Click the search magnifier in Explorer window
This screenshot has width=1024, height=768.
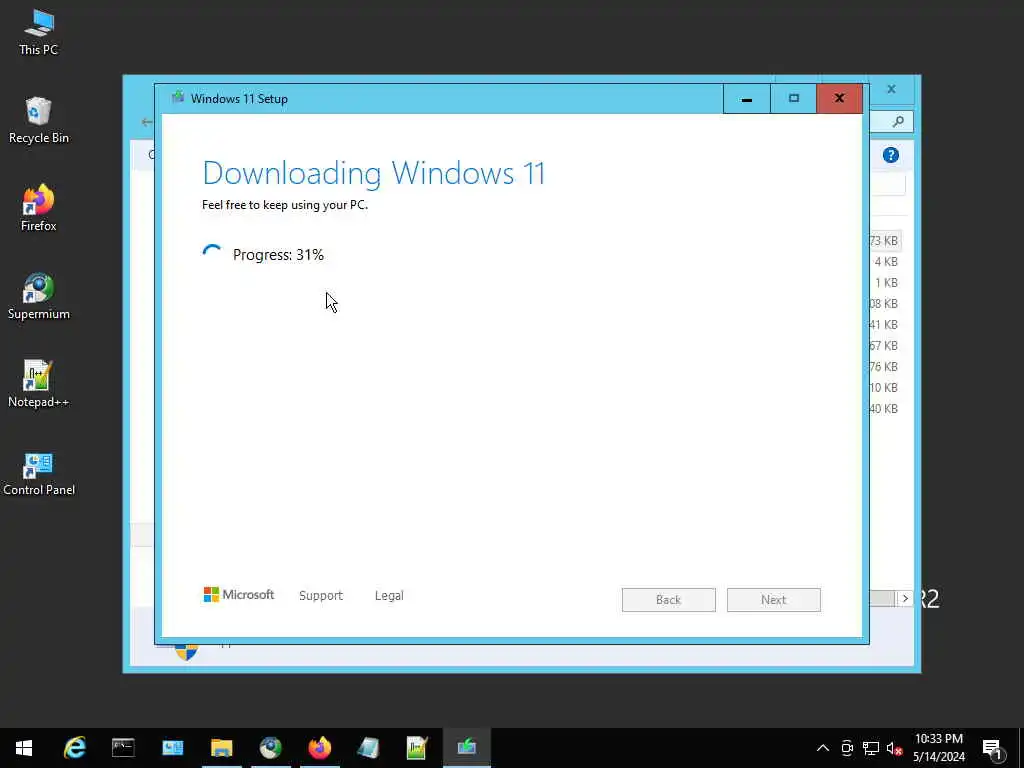pos(899,121)
